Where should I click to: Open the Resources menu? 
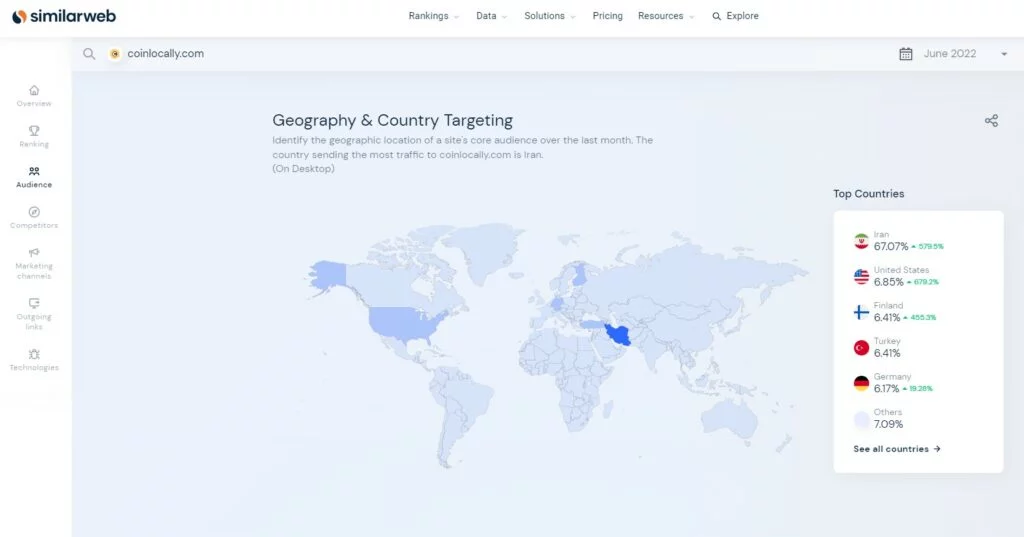pyautogui.click(x=666, y=16)
